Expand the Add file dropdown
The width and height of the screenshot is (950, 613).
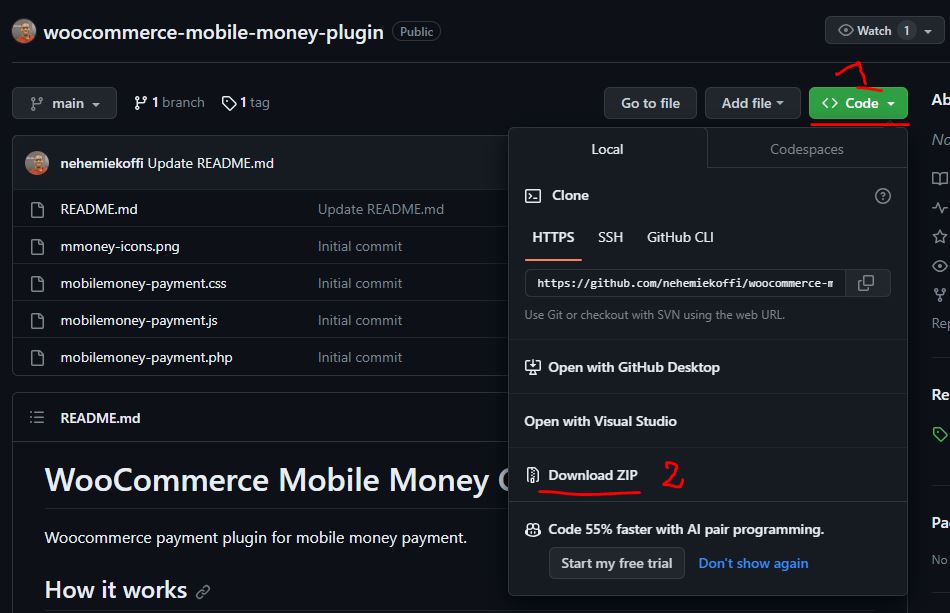pyautogui.click(x=752, y=104)
